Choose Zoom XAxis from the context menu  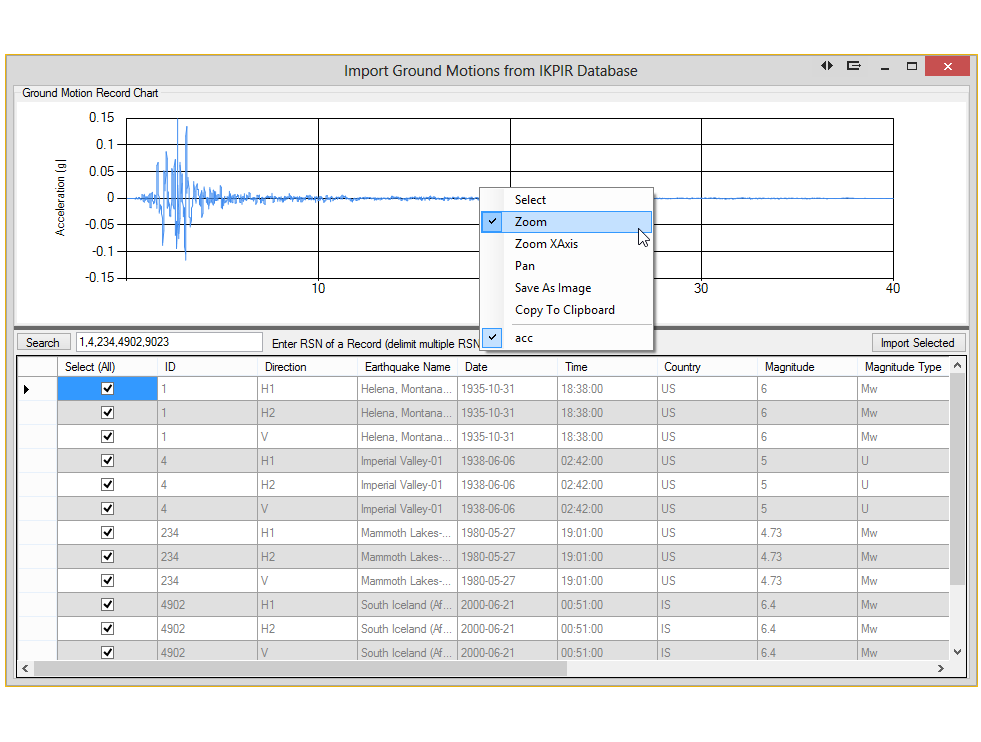pos(546,244)
